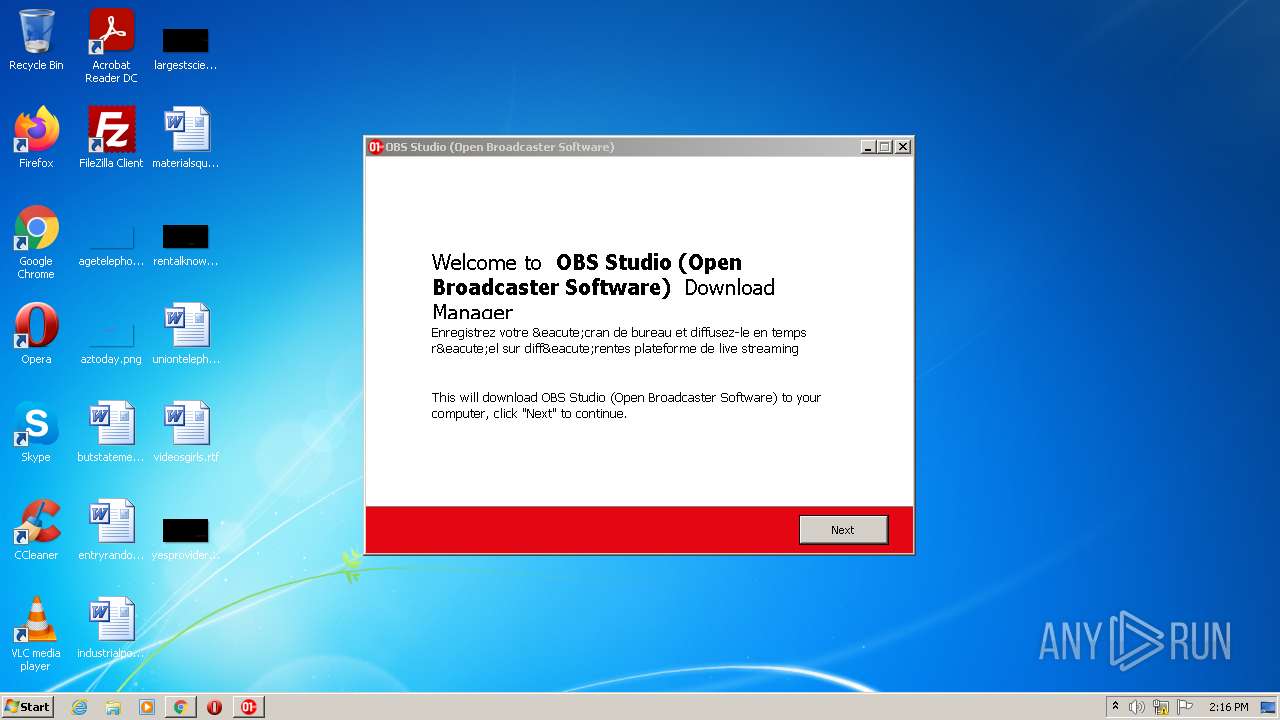This screenshot has width=1280, height=720.
Task: Show hidden system tray icons
Action: 1115,707
